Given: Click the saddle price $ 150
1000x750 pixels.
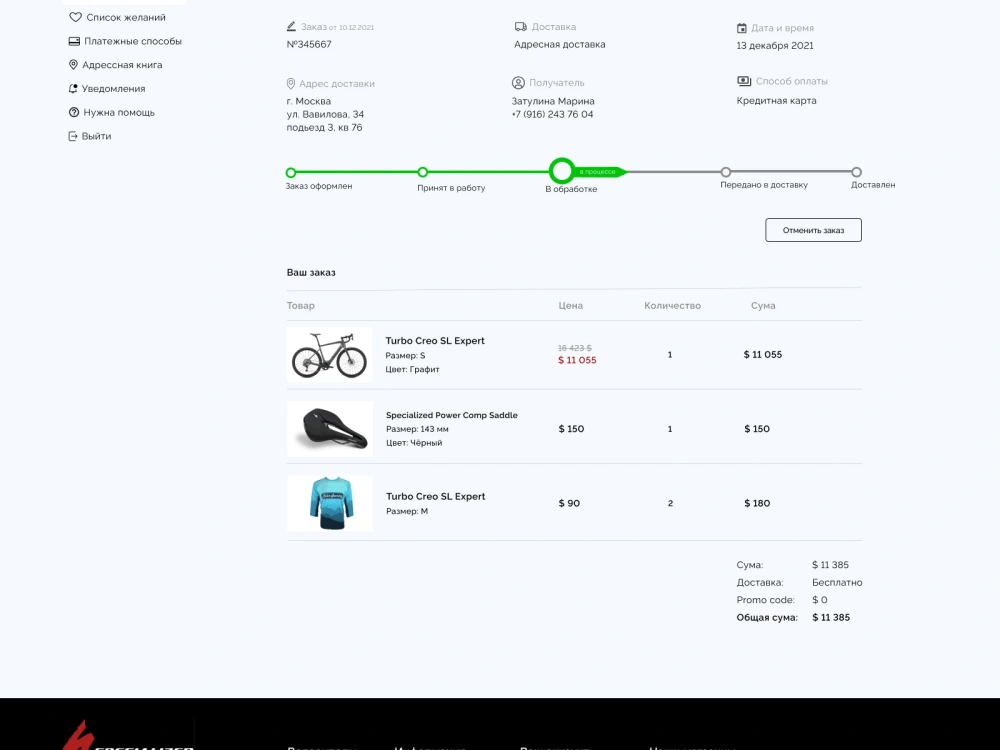Looking at the screenshot, I should point(571,429).
